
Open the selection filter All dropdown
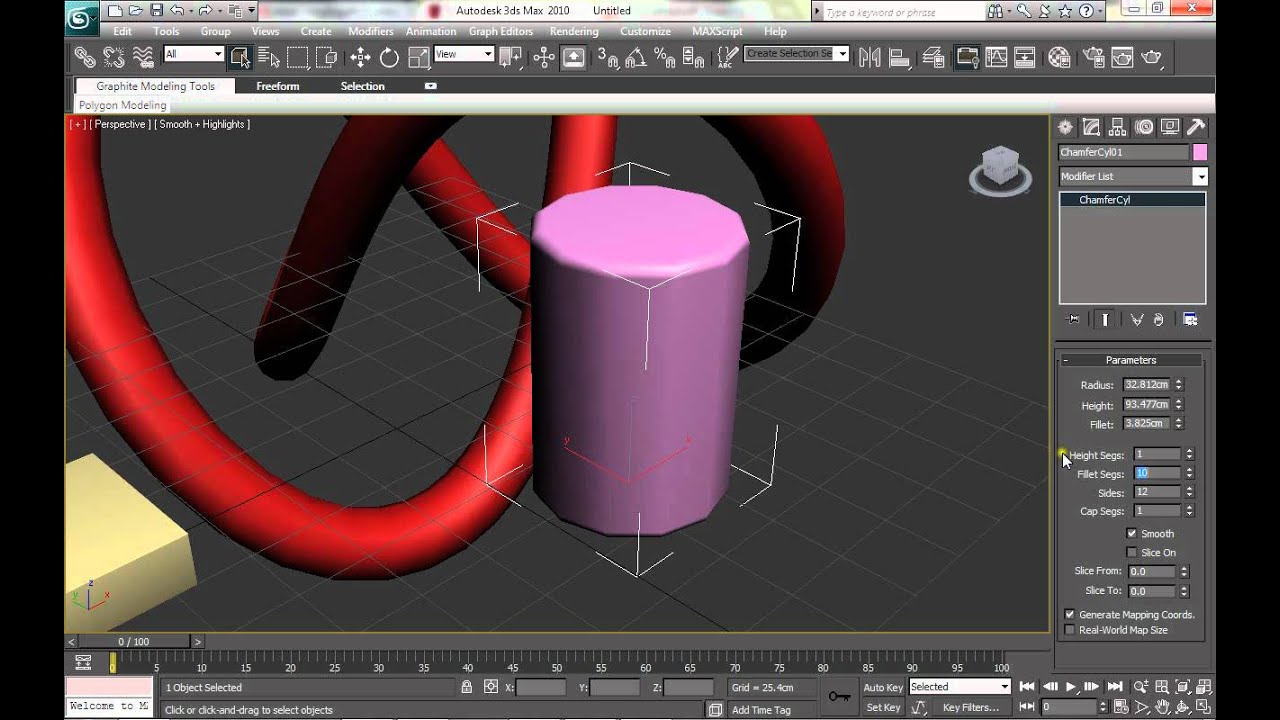click(x=193, y=54)
